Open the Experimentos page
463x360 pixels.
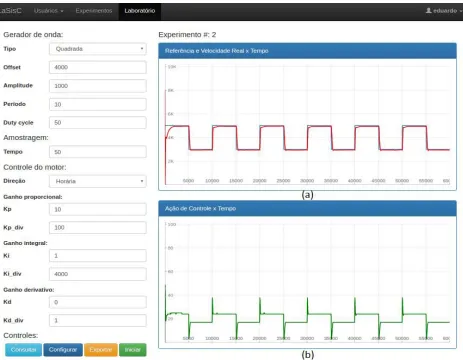(x=94, y=11)
